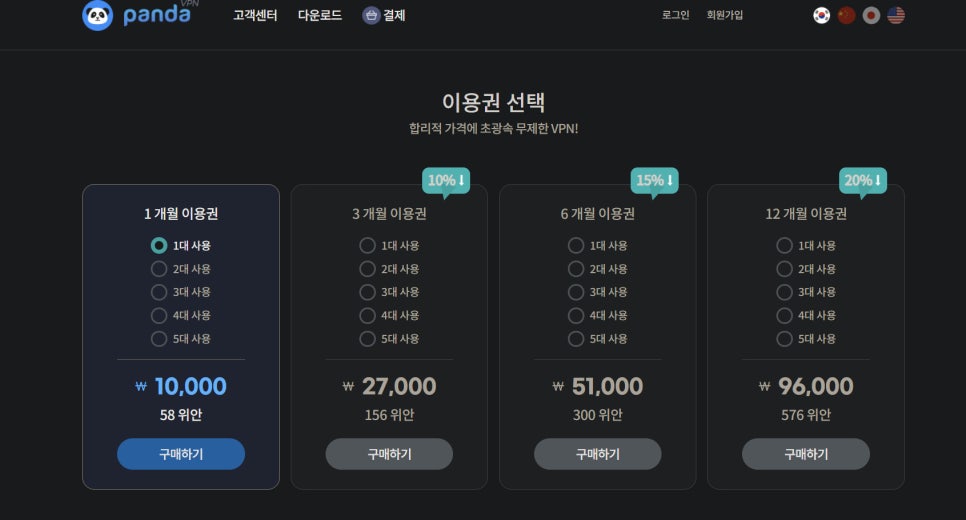This screenshot has width=966, height=520.
Task: Switch language to Korean flag
Action: pos(821,15)
